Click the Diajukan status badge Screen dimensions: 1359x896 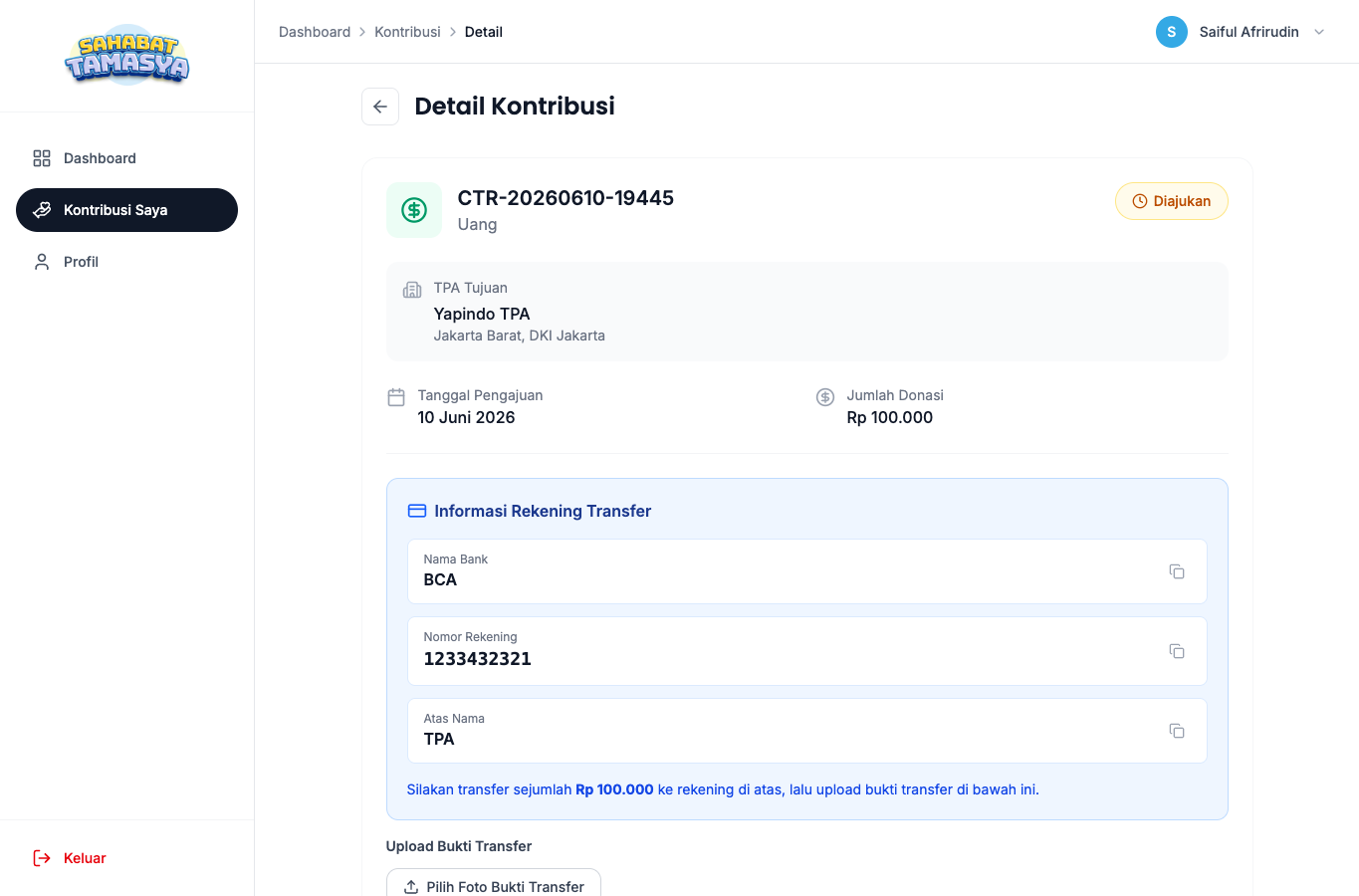point(1172,201)
